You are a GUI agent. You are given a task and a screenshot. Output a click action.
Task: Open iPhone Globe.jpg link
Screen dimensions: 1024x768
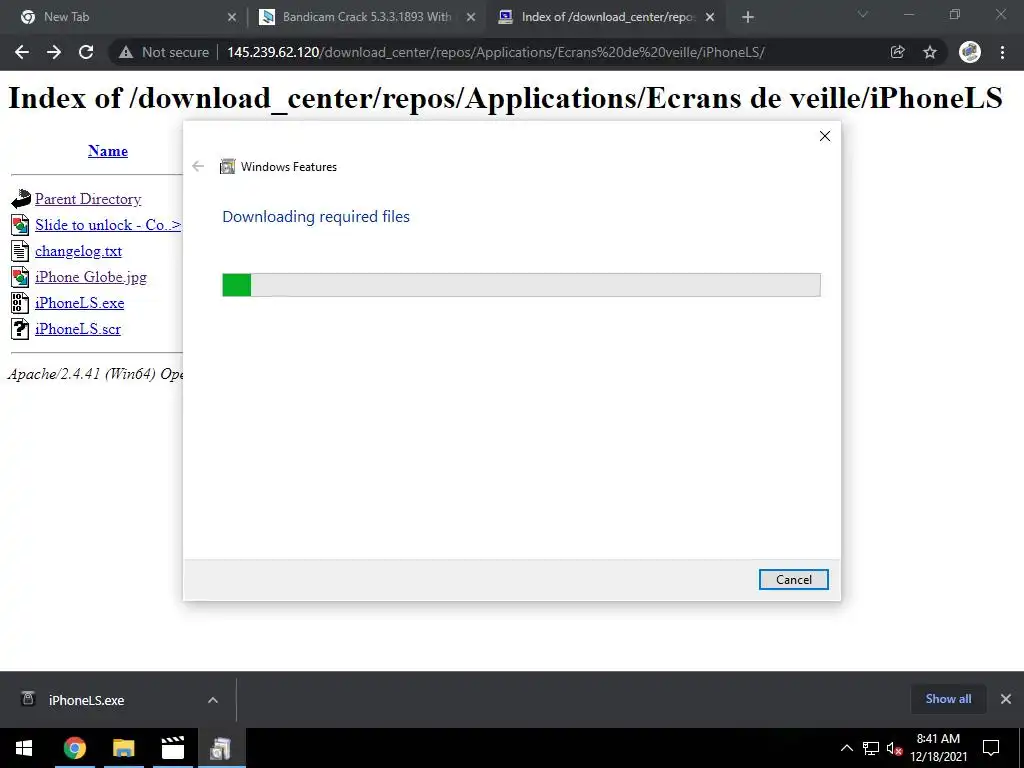point(91,277)
